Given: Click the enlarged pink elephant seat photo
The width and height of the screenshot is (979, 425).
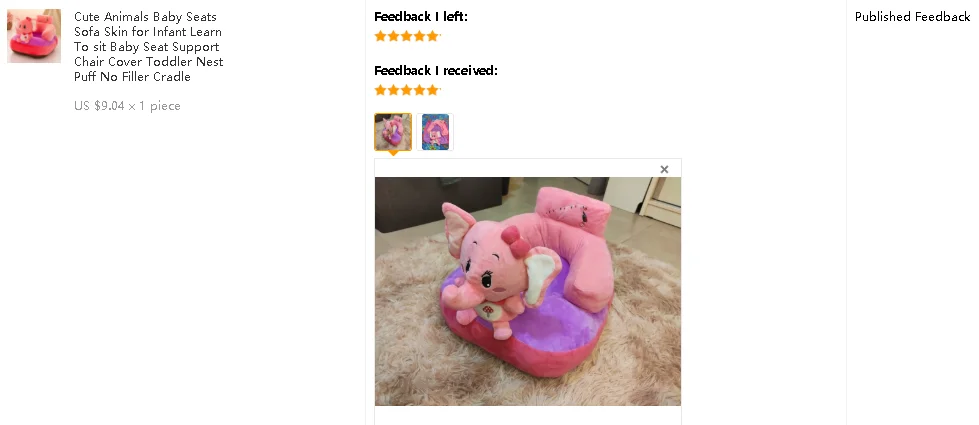Looking at the screenshot, I should click(x=528, y=291).
